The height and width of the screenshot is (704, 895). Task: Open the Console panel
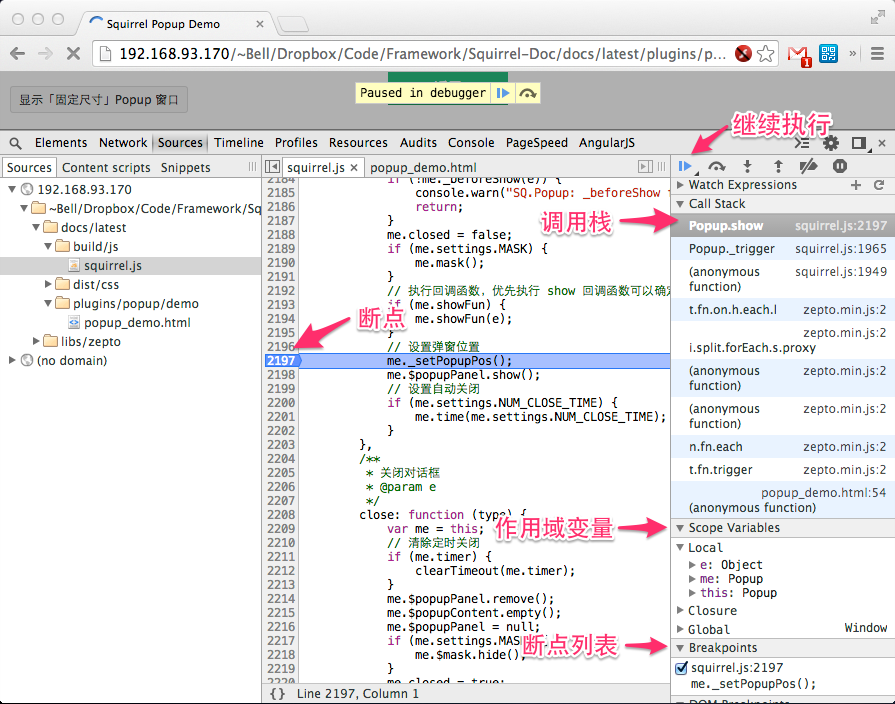(x=471, y=143)
